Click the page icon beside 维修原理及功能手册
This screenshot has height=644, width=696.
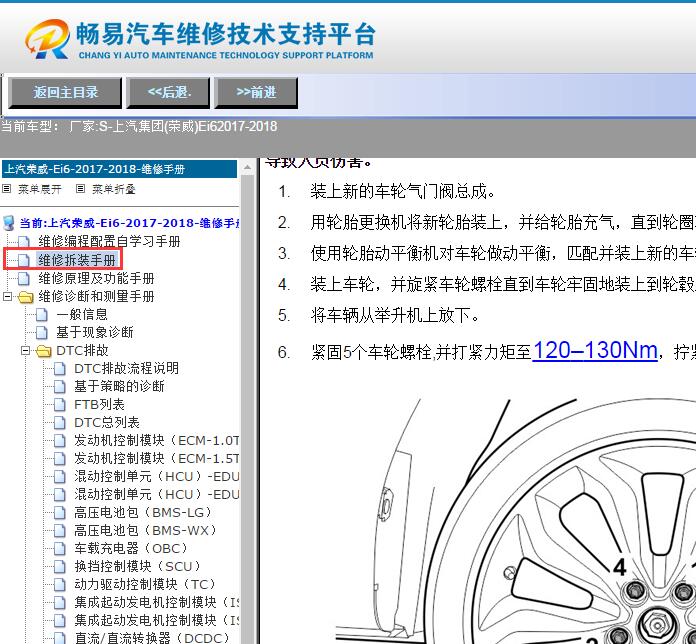tap(24, 279)
